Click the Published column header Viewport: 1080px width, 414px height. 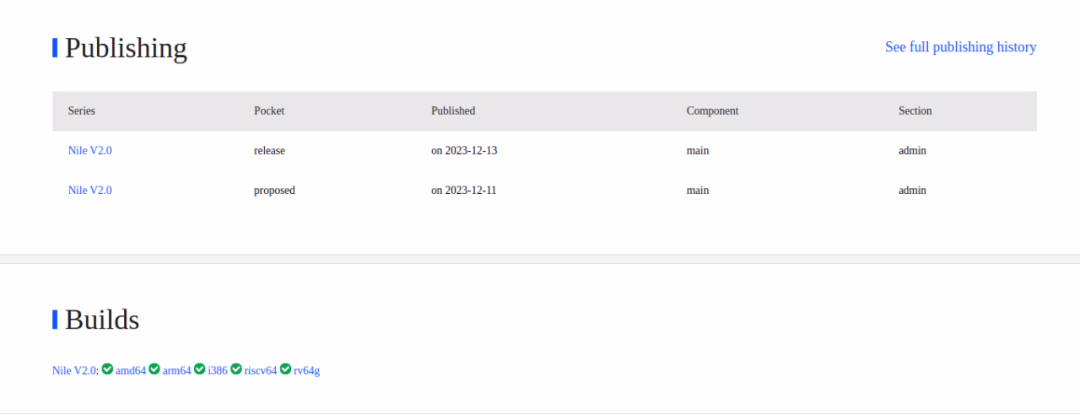click(x=453, y=111)
